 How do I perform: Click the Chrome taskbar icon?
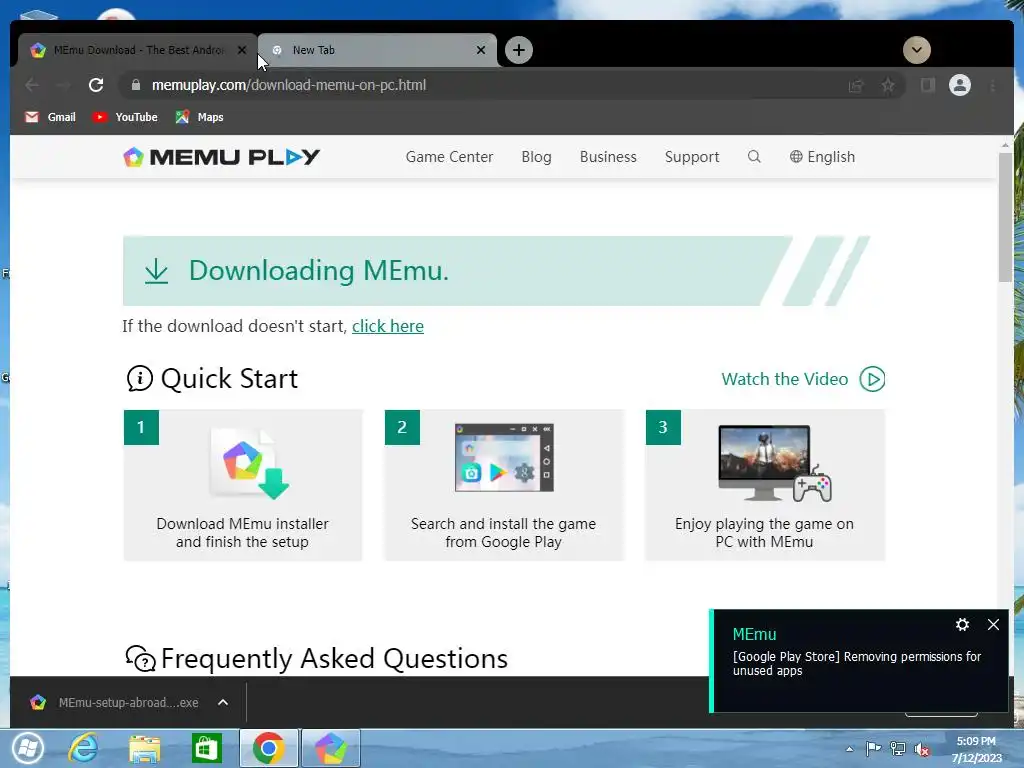(x=268, y=748)
